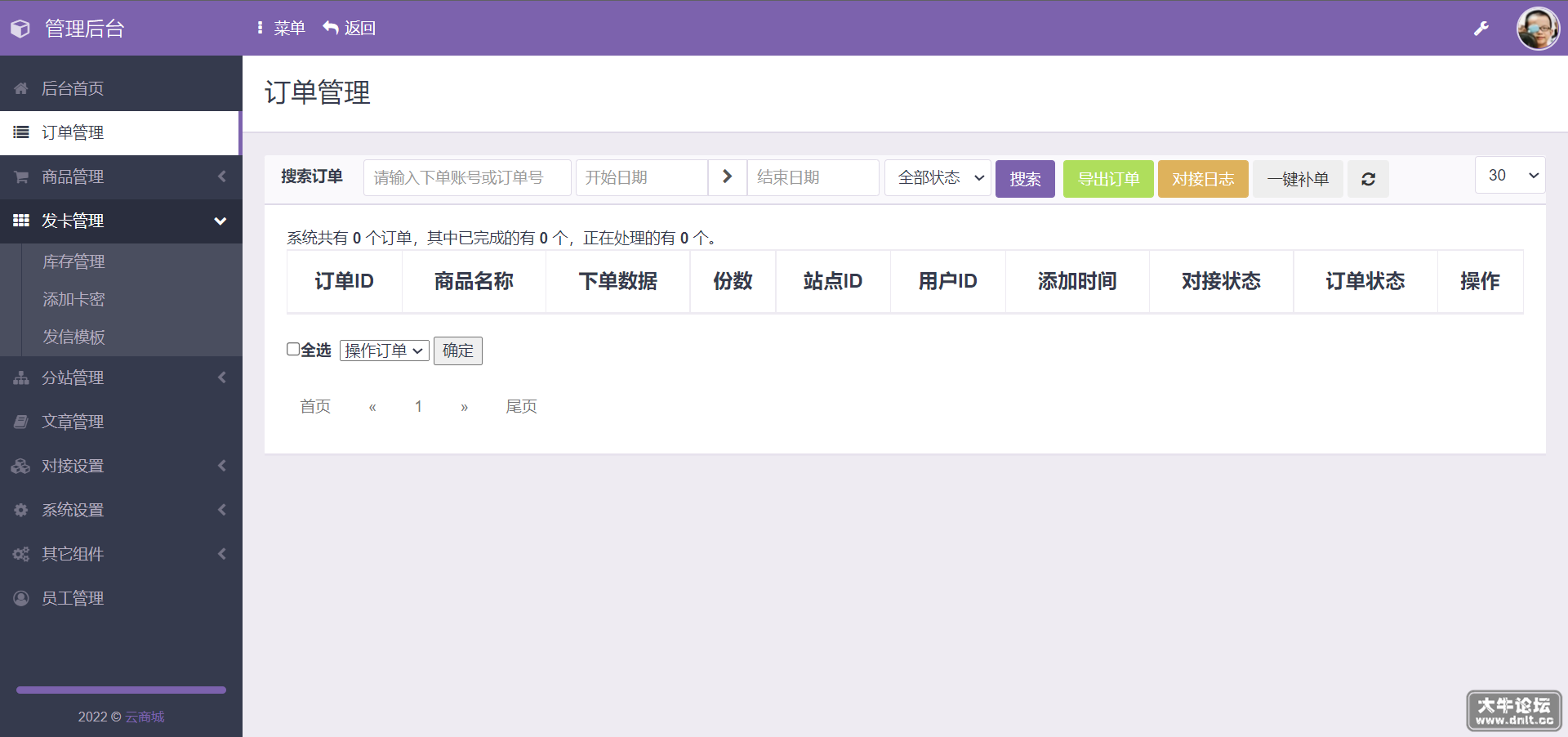
Task: Expand the 分站管理 chevron arrow
Action: [x=221, y=377]
